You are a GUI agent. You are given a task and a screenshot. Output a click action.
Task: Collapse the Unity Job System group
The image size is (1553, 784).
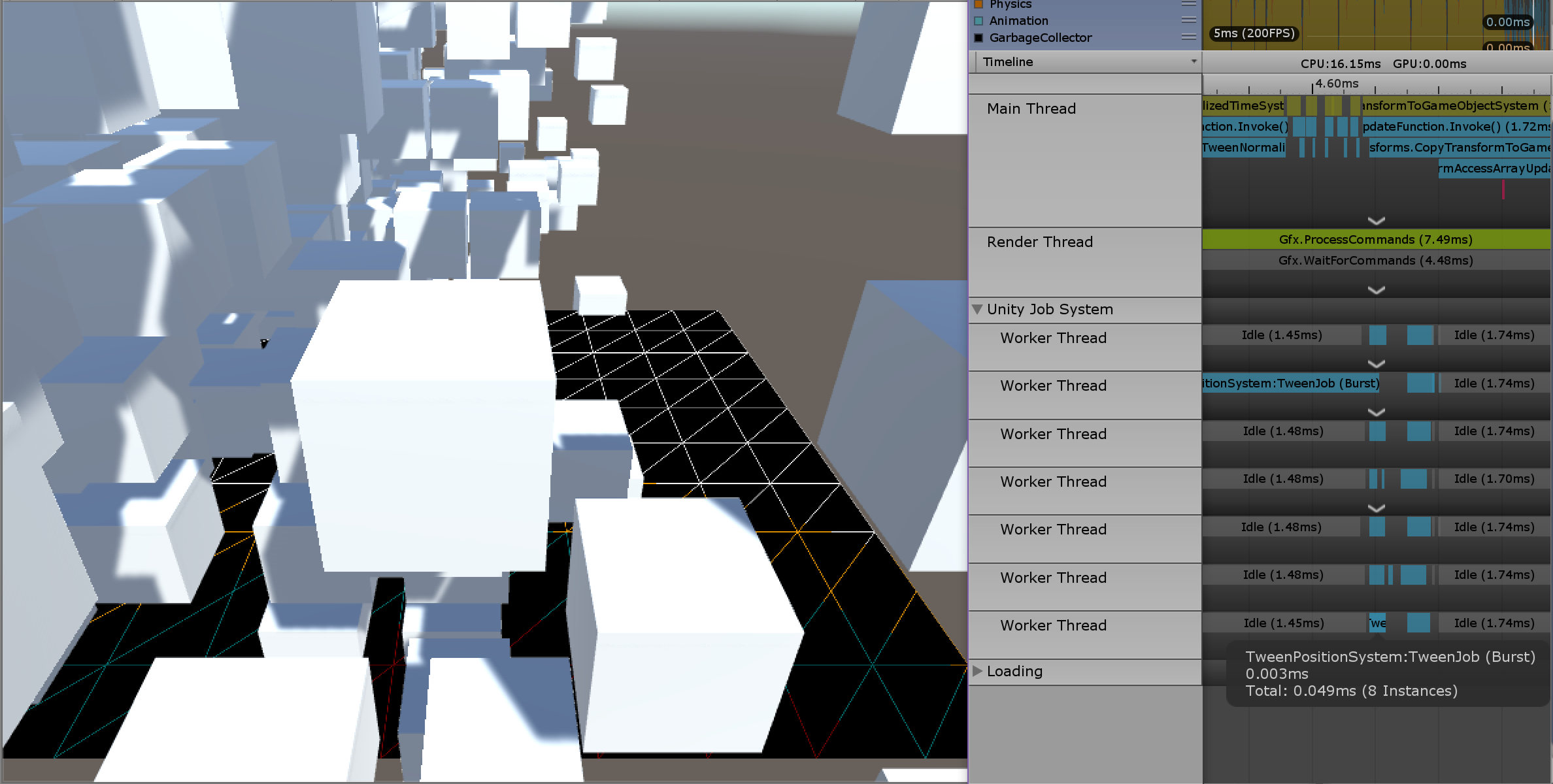coord(977,309)
